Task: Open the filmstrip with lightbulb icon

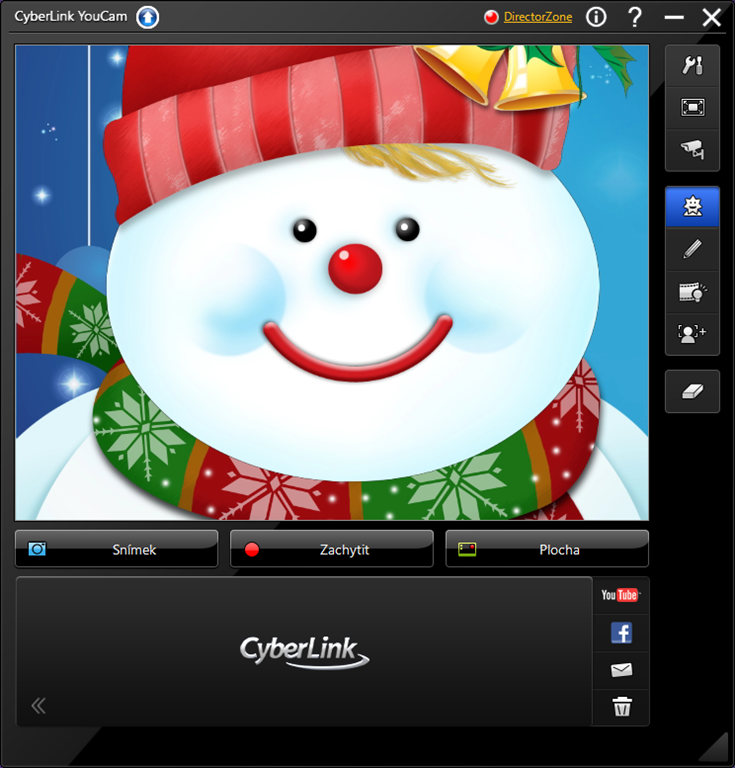Action: pyautogui.click(x=692, y=291)
